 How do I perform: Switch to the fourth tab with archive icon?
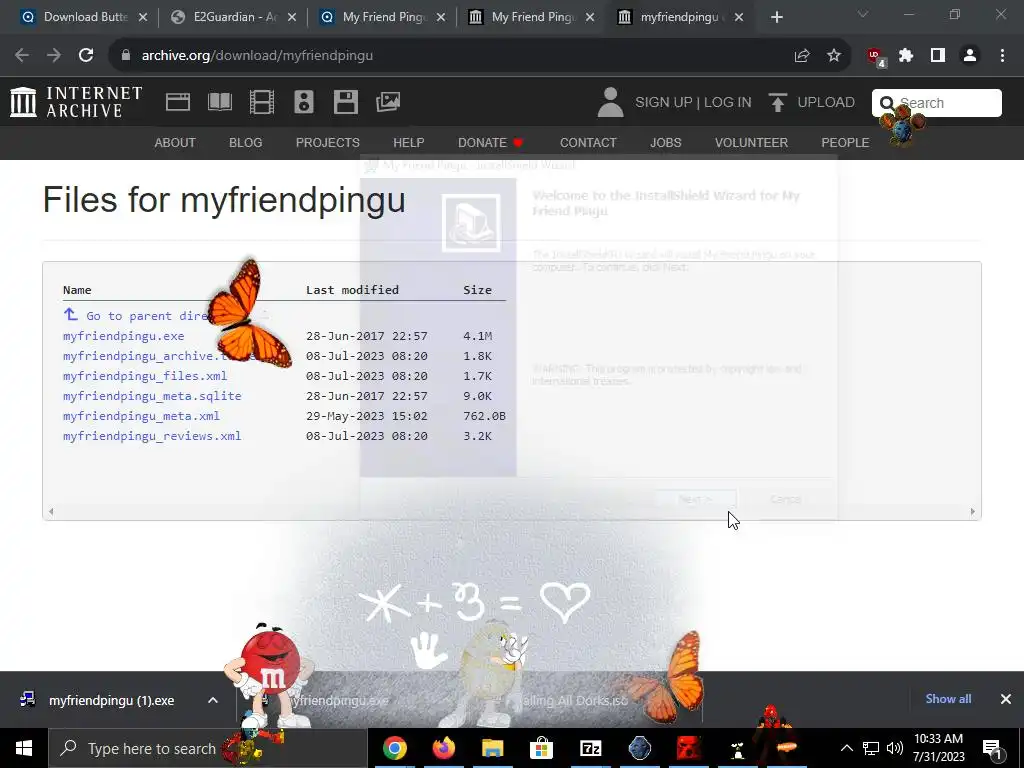click(x=532, y=17)
